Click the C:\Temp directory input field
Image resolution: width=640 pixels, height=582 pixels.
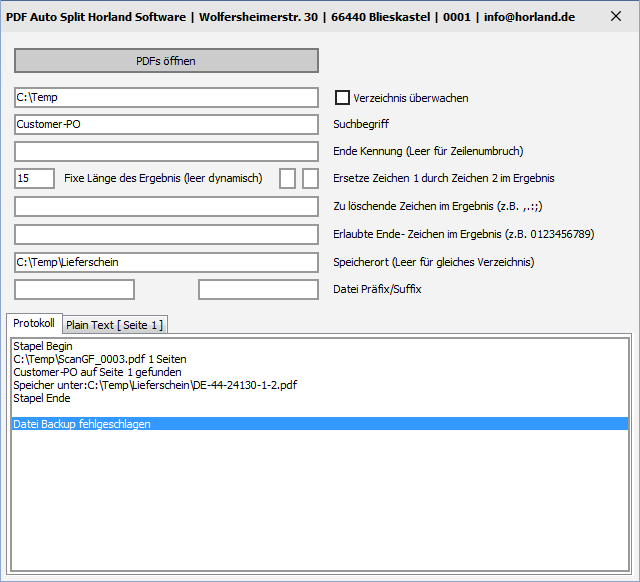point(166,97)
